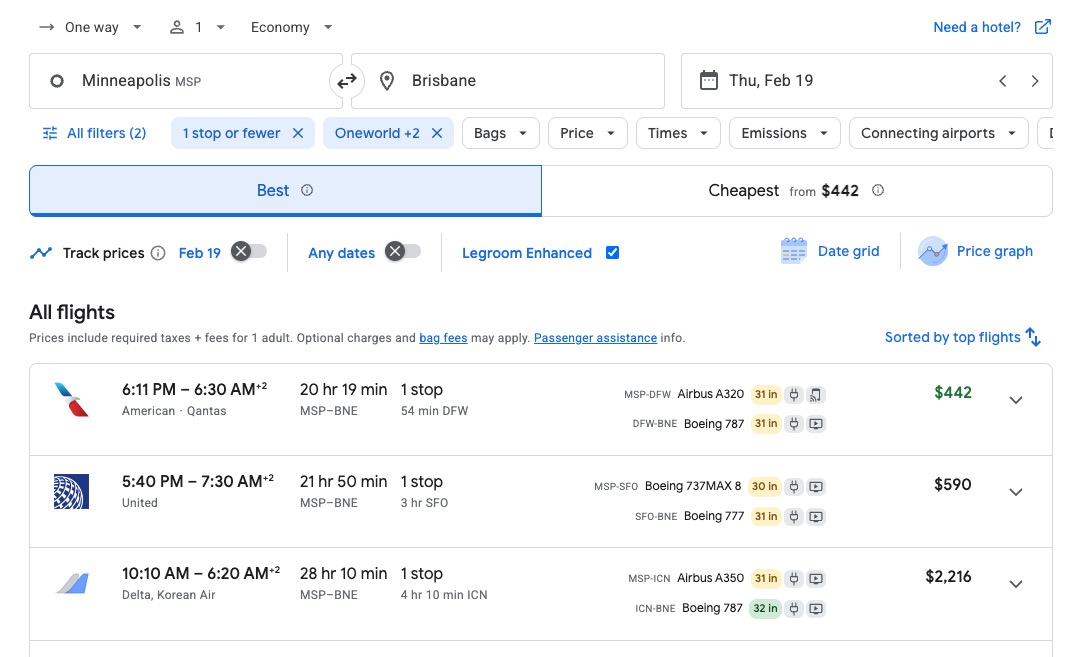Uncheck the Legroom Enhanced checkbox
Image resolution: width=1084 pixels, height=657 pixels.
tap(612, 253)
